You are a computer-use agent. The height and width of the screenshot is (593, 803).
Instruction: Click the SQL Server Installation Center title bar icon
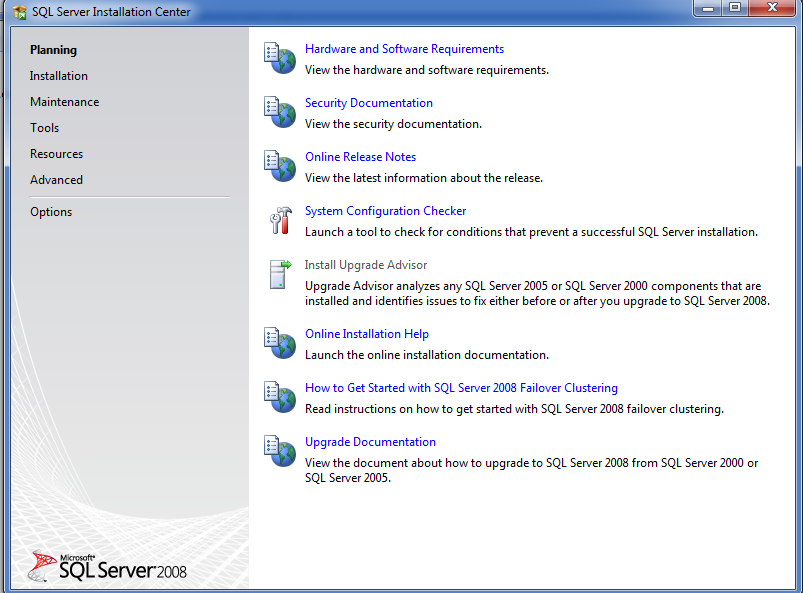pyautogui.click(x=19, y=12)
